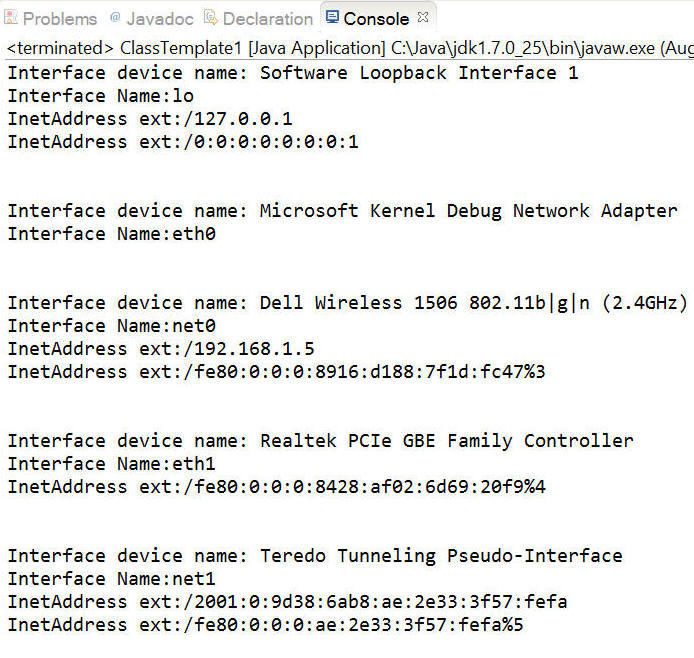Click the Dell Wireless 1506 device line

pyautogui.click(x=347, y=303)
